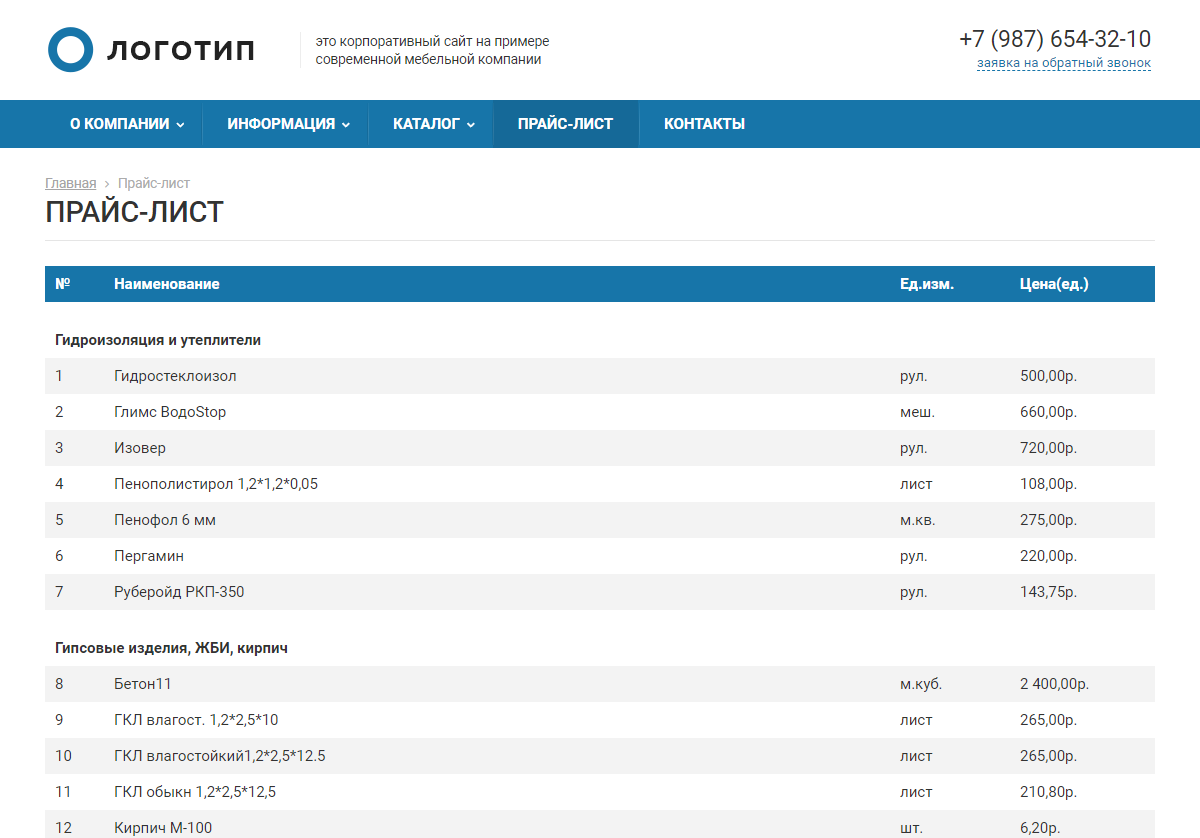1200x838 pixels.
Task: Click the № column header
Action: (62, 284)
